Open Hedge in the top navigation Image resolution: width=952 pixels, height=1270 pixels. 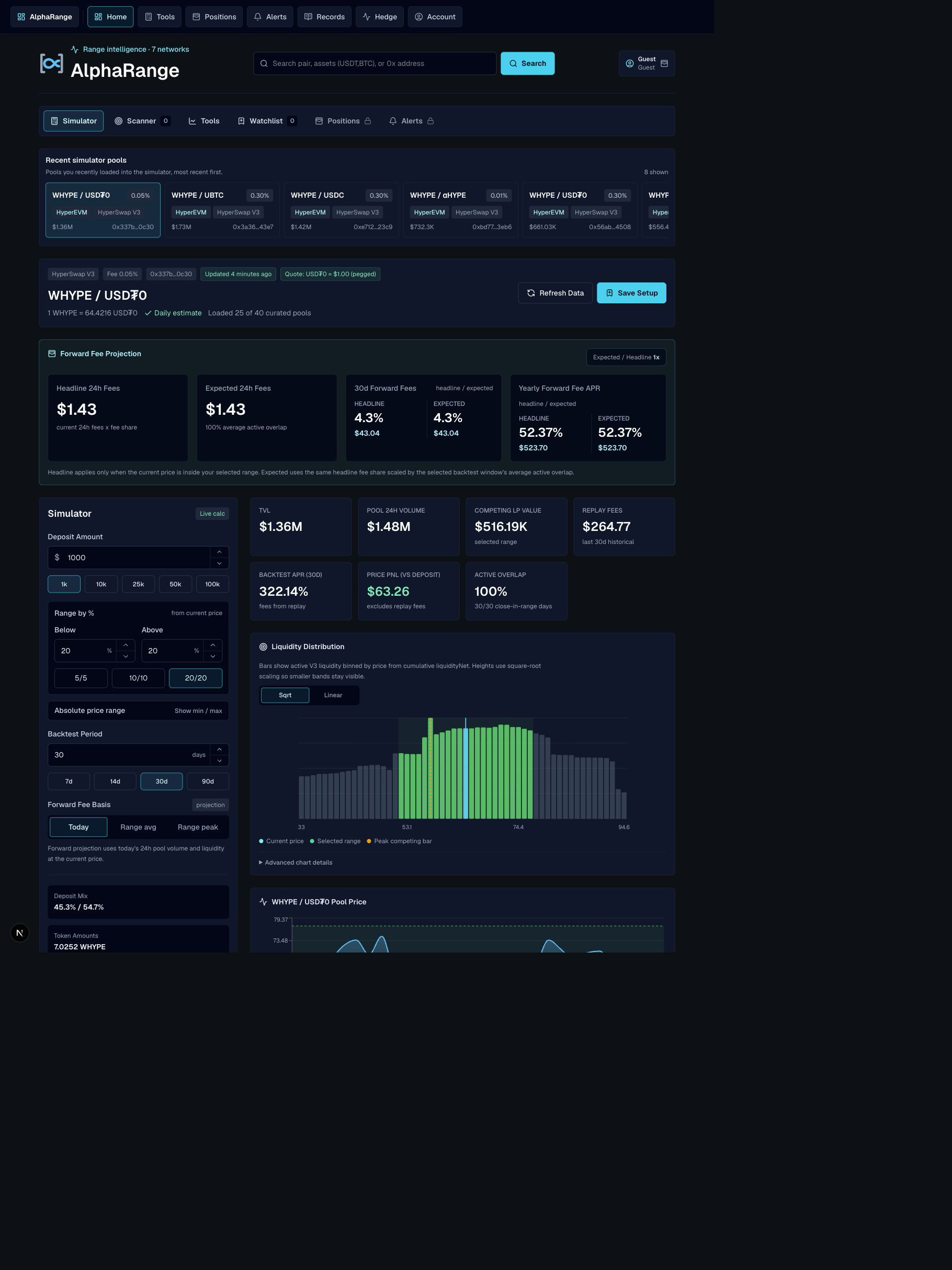pos(380,17)
